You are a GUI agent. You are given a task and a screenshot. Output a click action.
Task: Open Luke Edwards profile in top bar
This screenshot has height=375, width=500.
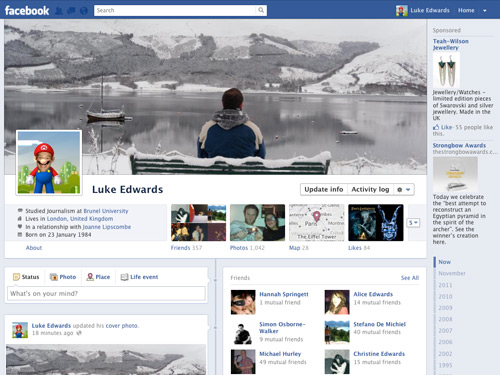point(423,10)
